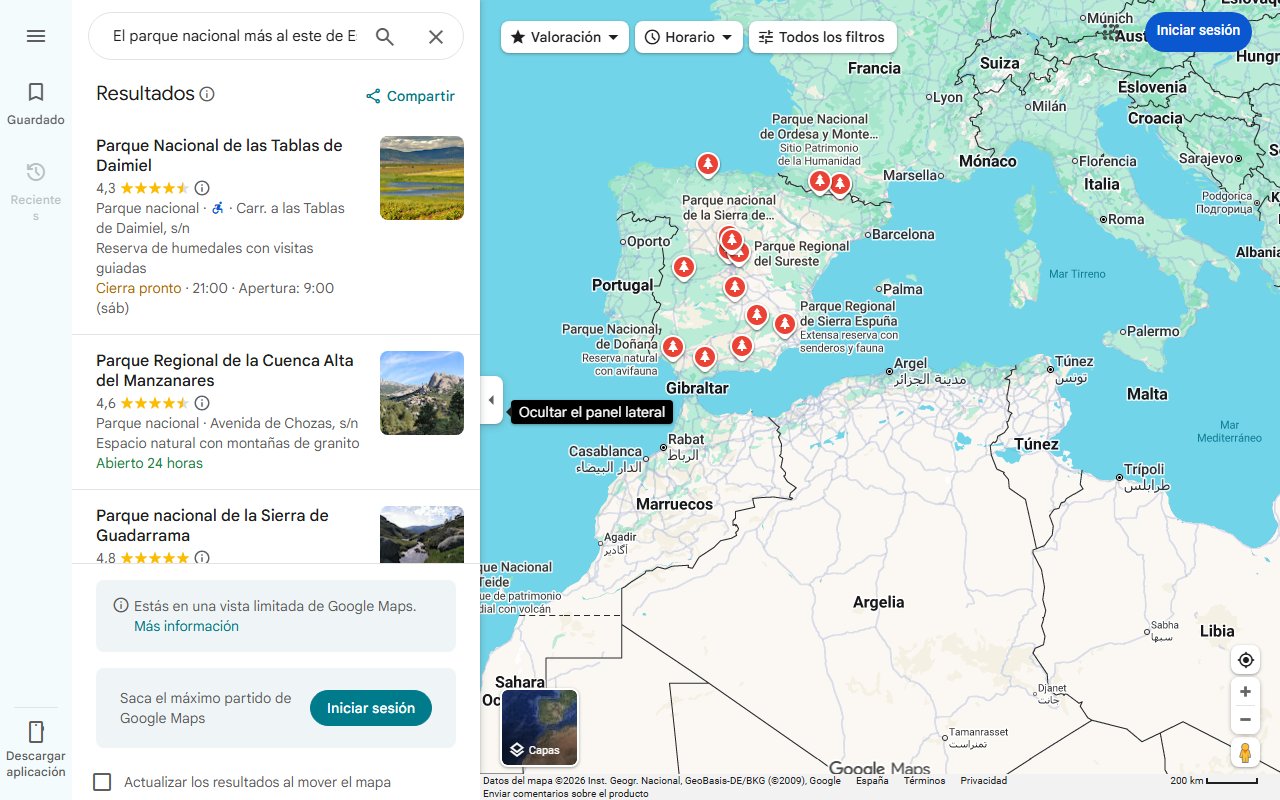Collapse the side panel with the arrow
Screen dimensions: 1280x800
[x=491, y=400]
